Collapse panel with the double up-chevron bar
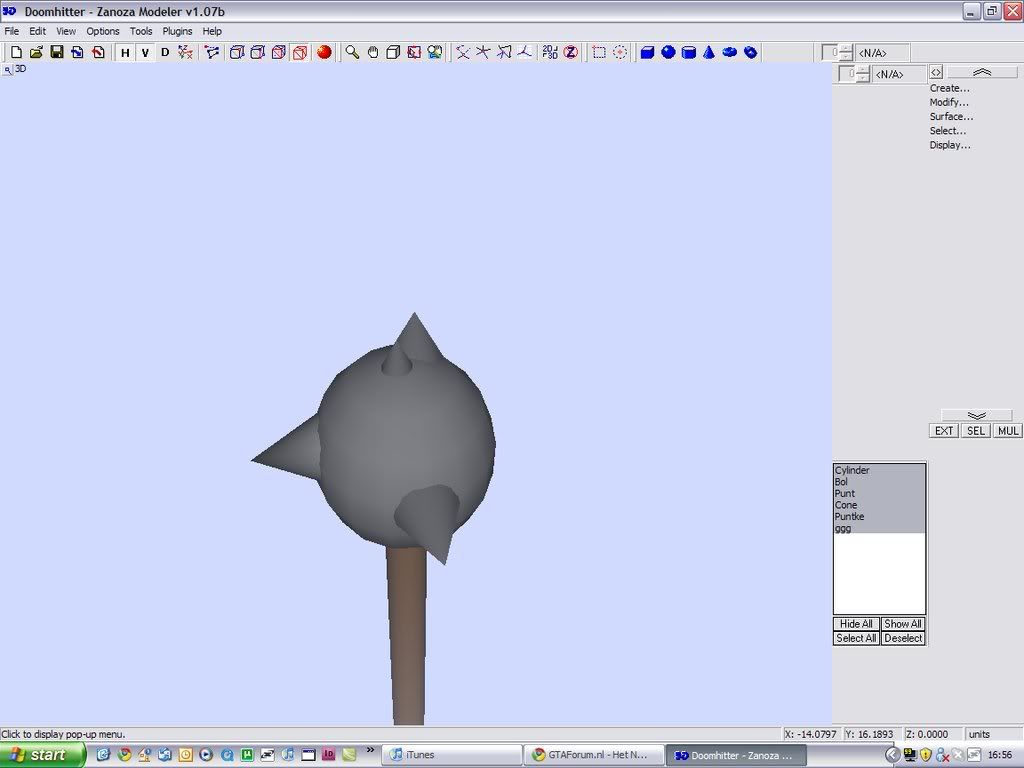 [982, 72]
